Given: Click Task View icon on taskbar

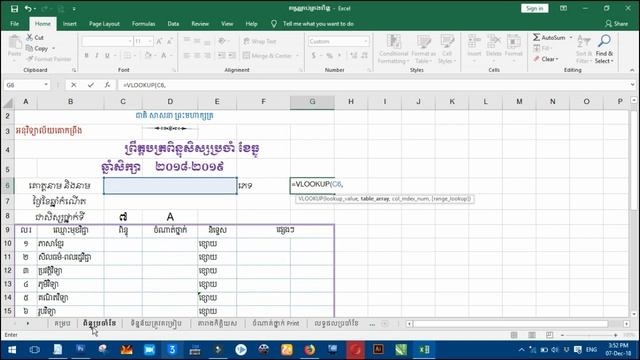Looking at the screenshot, I should (35, 350).
